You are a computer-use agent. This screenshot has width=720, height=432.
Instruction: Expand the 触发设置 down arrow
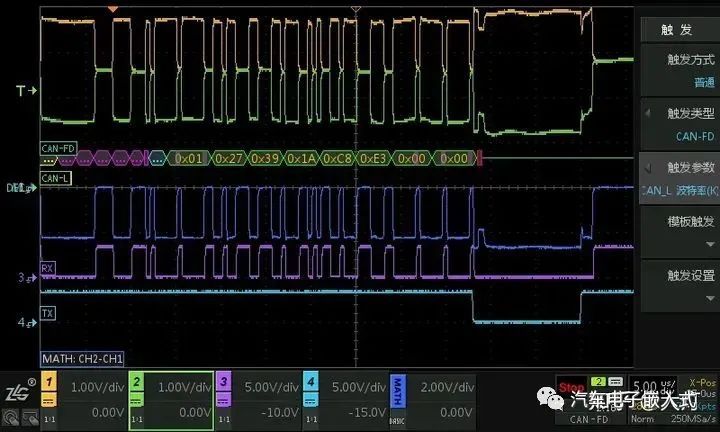710,298
